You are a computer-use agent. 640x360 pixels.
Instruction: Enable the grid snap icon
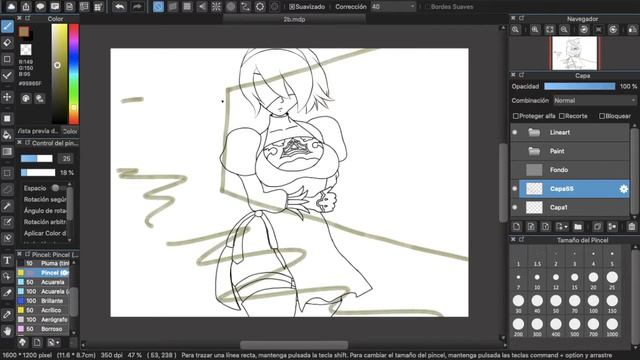(x=187, y=7)
